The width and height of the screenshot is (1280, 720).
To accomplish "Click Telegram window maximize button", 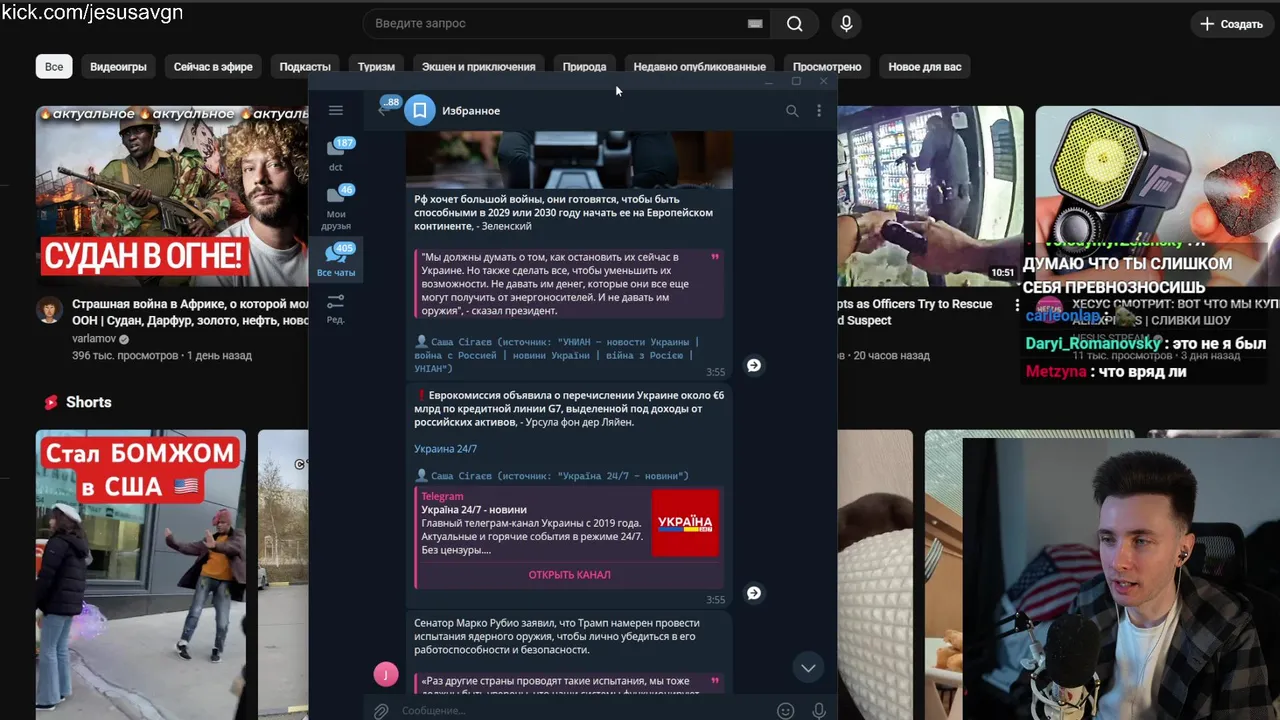I will 796,81.
